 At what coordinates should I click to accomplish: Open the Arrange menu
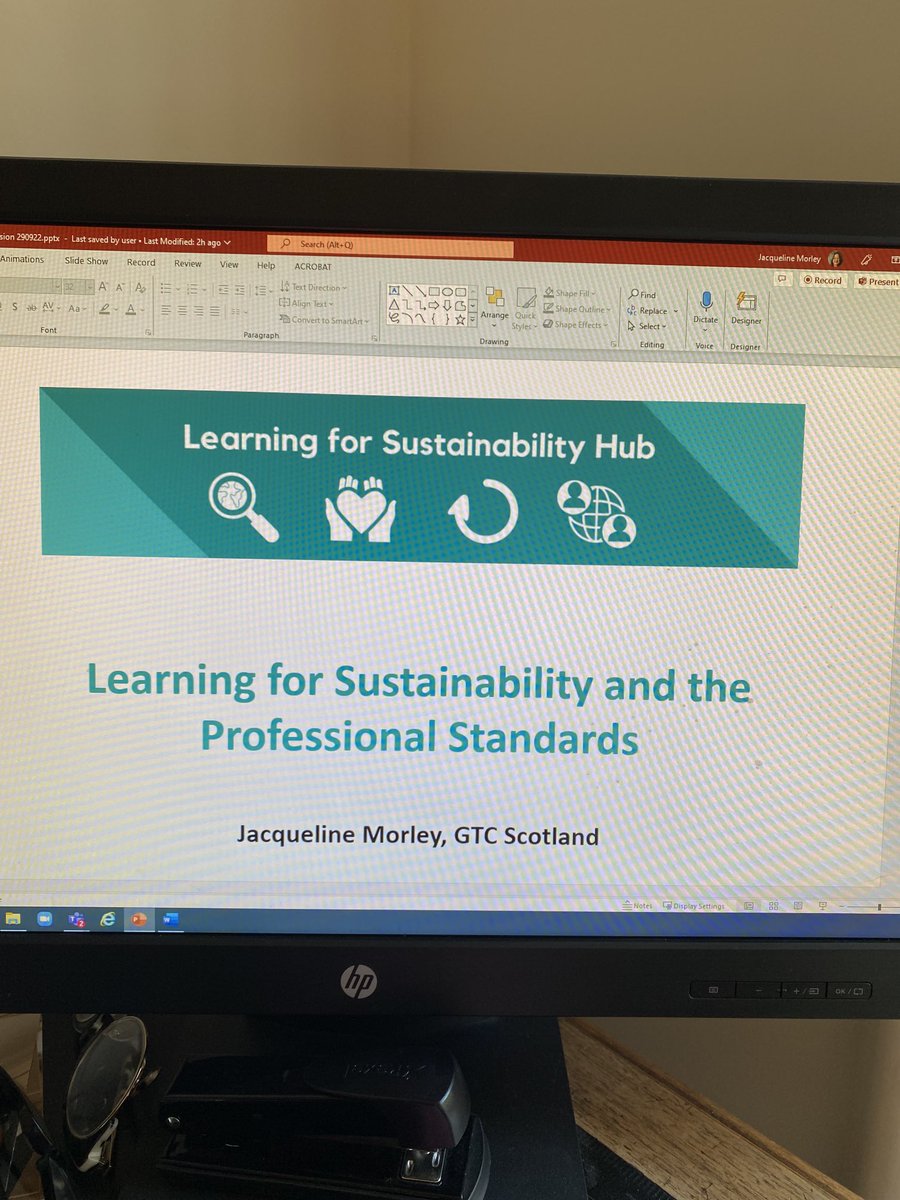(x=494, y=305)
